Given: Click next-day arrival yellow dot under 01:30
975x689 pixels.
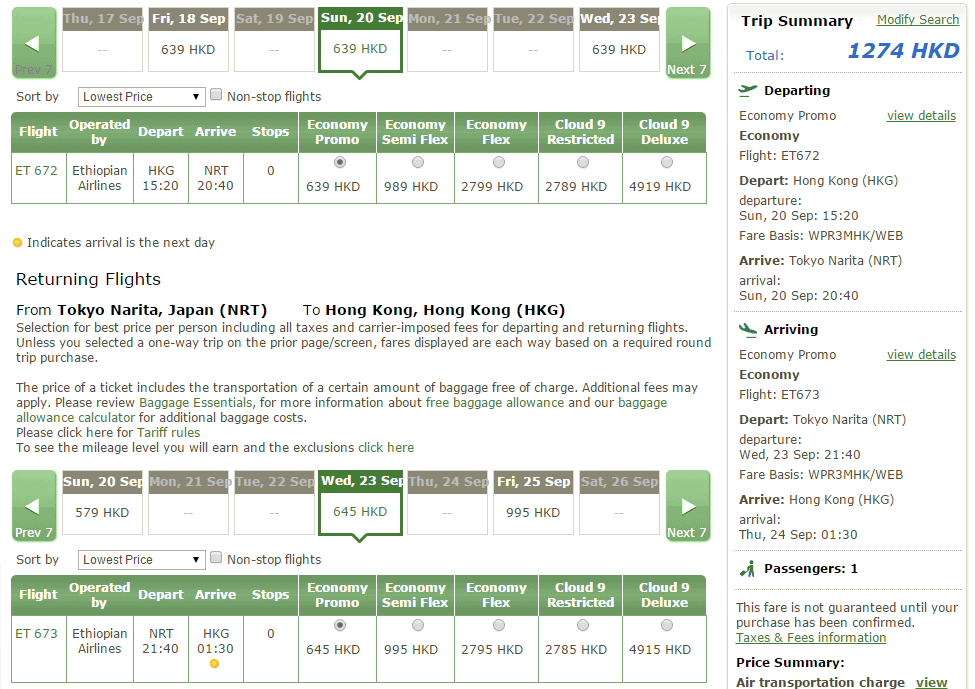Looking at the screenshot, I should coord(214,663).
